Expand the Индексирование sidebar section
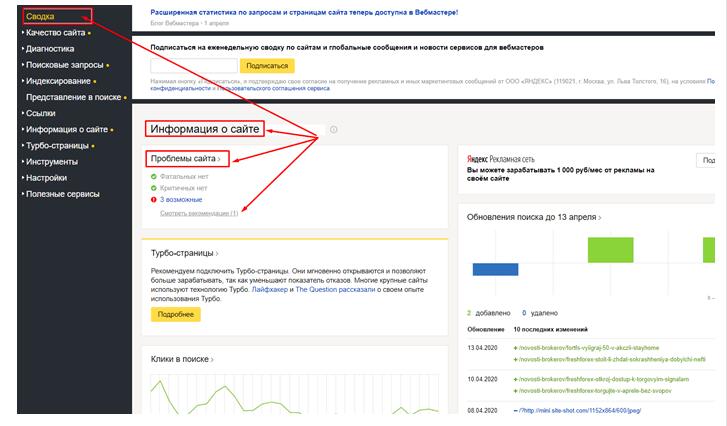Viewport: 727px width, 426px height. pos(58,81)
